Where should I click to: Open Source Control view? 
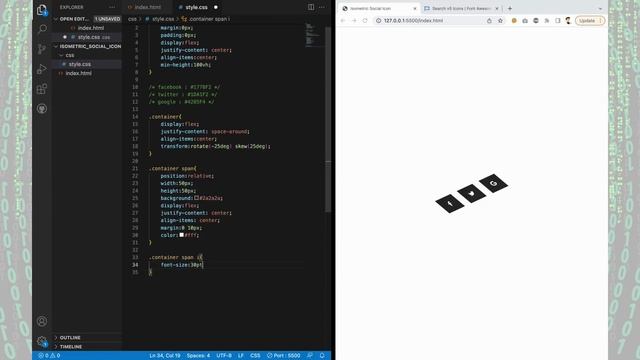coord(42,49)
